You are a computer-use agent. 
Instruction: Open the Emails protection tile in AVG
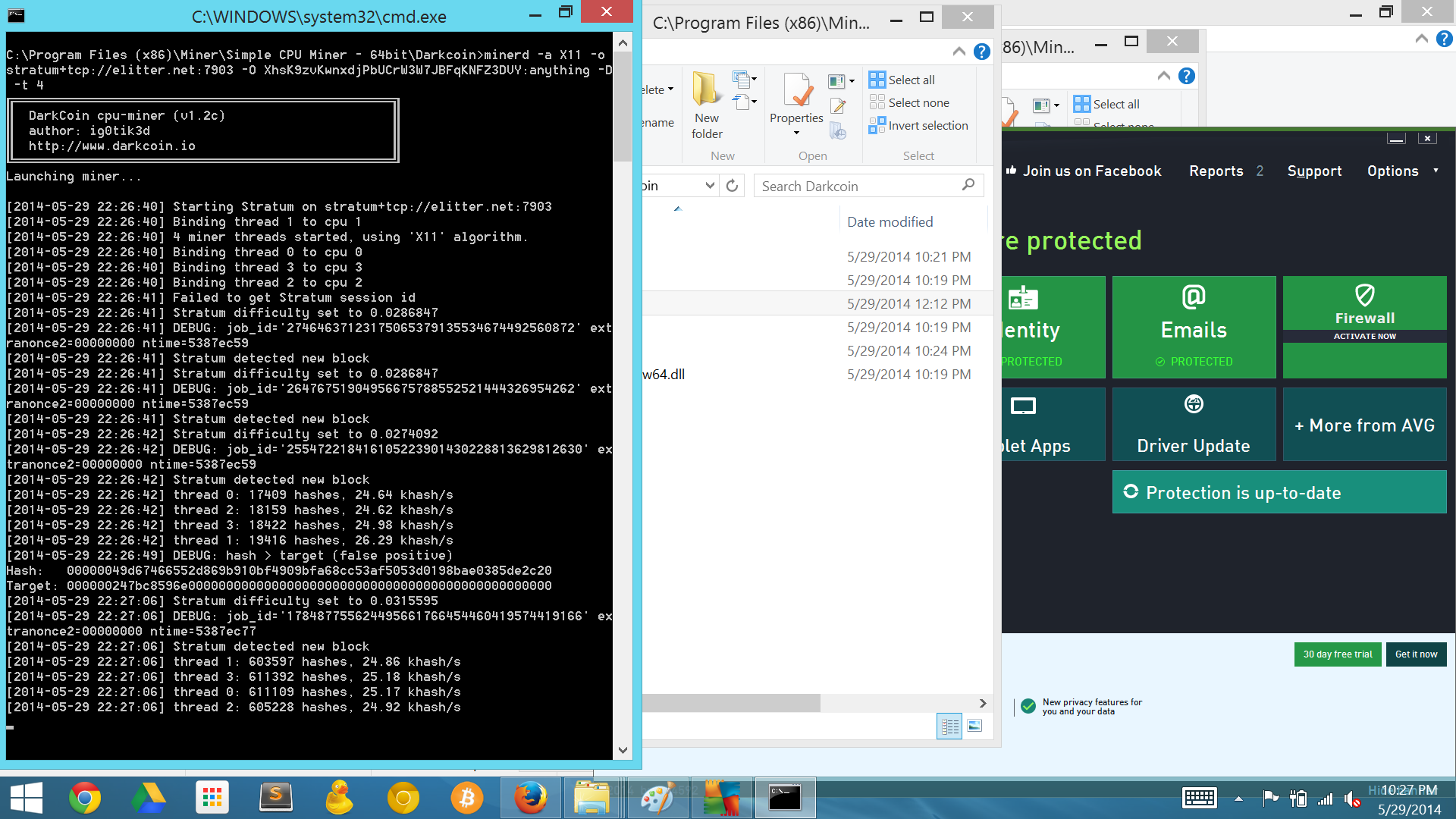point(1194,327)
